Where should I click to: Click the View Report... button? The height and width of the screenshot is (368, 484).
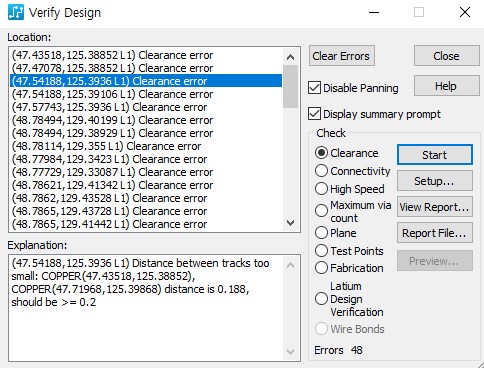(435, 207)
